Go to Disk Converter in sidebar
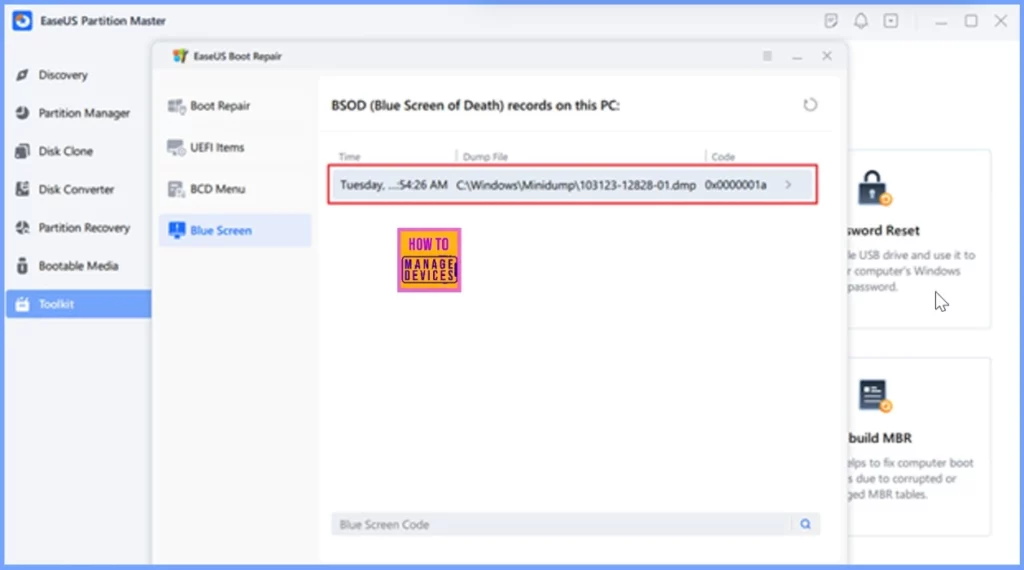Viewport: 1024px width, 570px height. (78, 189)
